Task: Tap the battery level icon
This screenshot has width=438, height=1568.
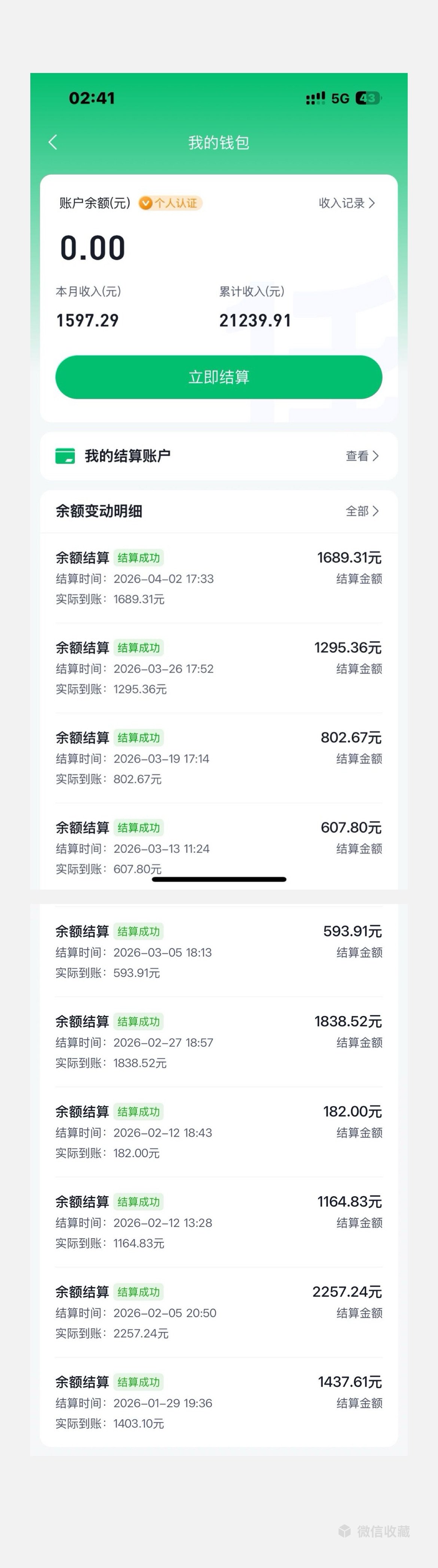Action: coord(368,98)
